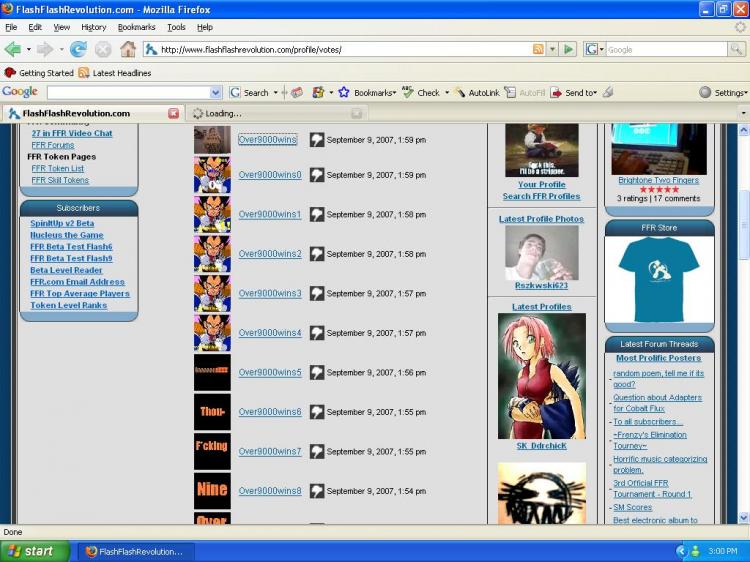Click the thumbs-down vote icon beside Over9000wins
This screenshot has width=750, height=562.
[x=317, y=140]
